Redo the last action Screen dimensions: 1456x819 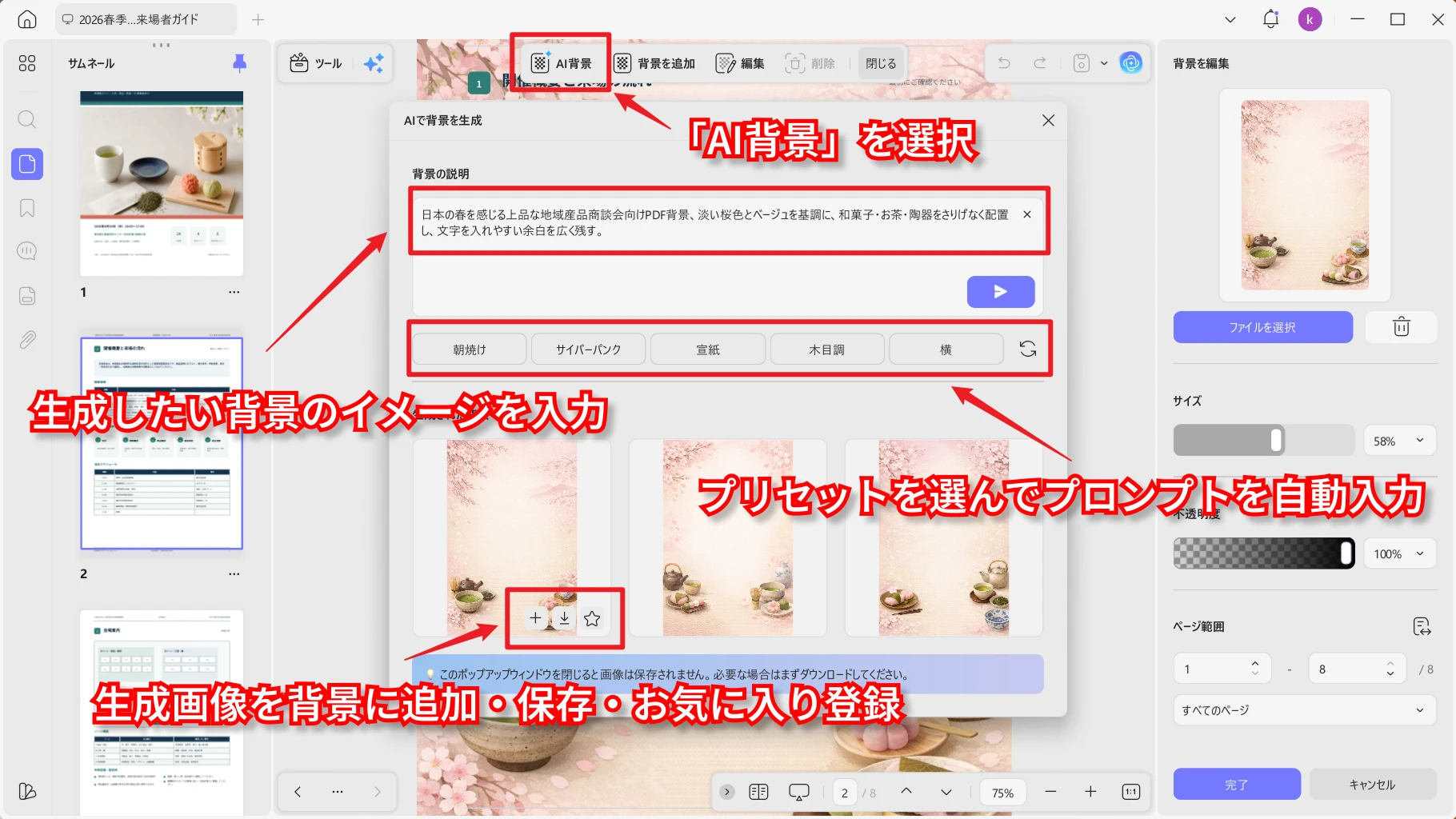pos(1039,63)
